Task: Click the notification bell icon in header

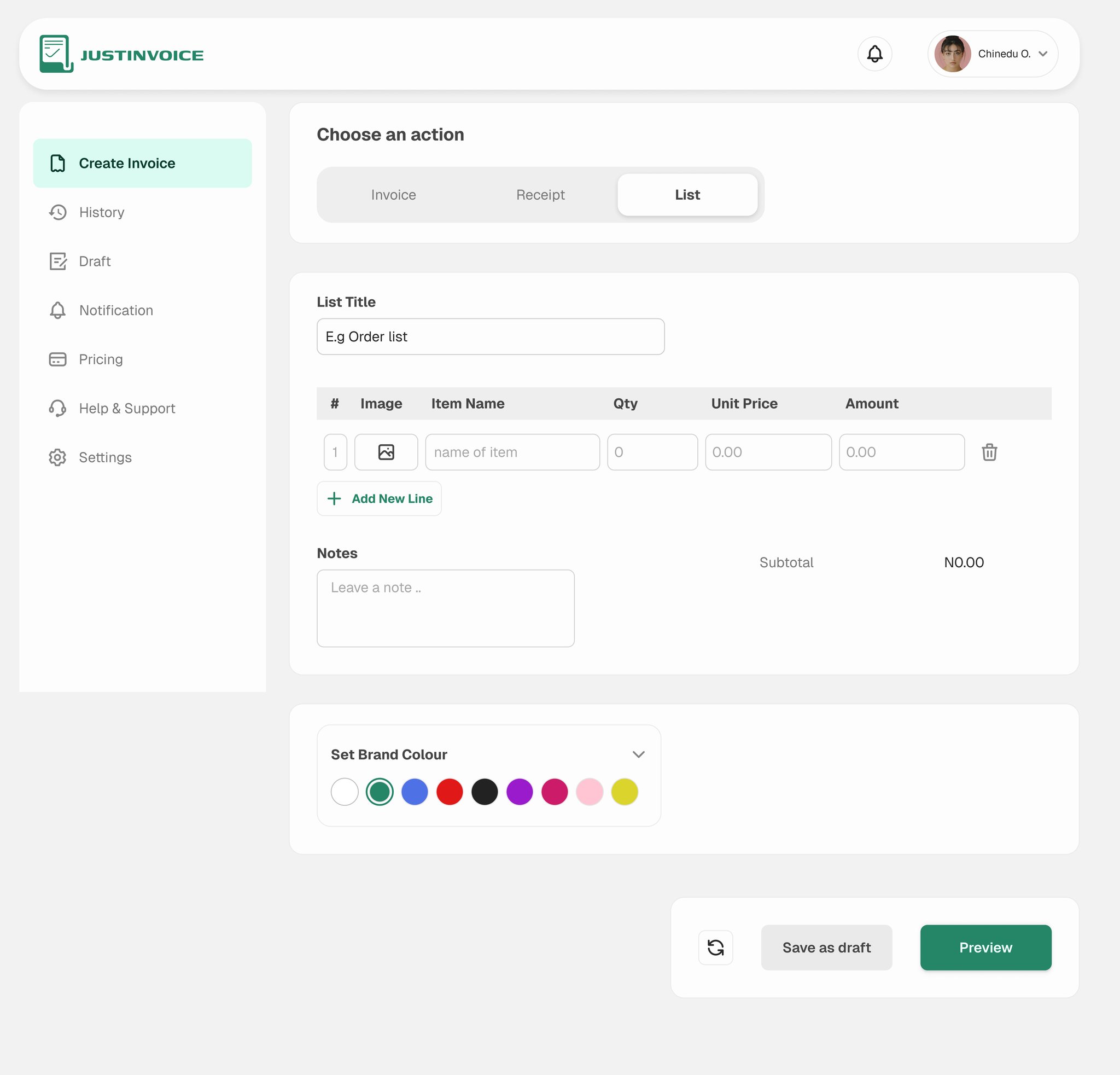Action: 874,54
